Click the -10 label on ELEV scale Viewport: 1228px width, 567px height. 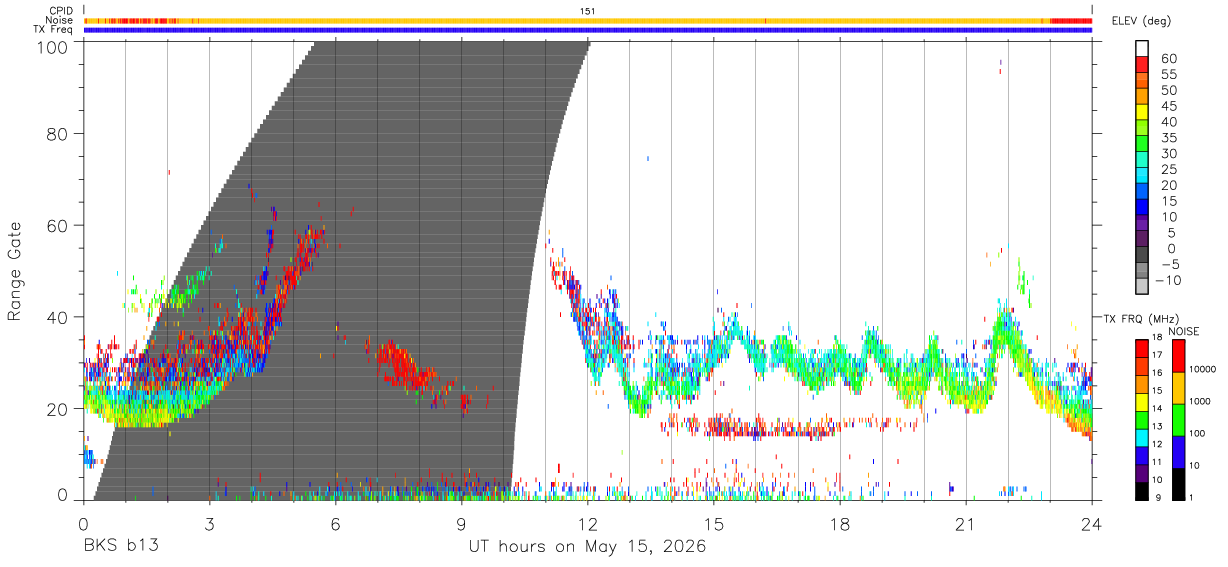[1170, 280]
